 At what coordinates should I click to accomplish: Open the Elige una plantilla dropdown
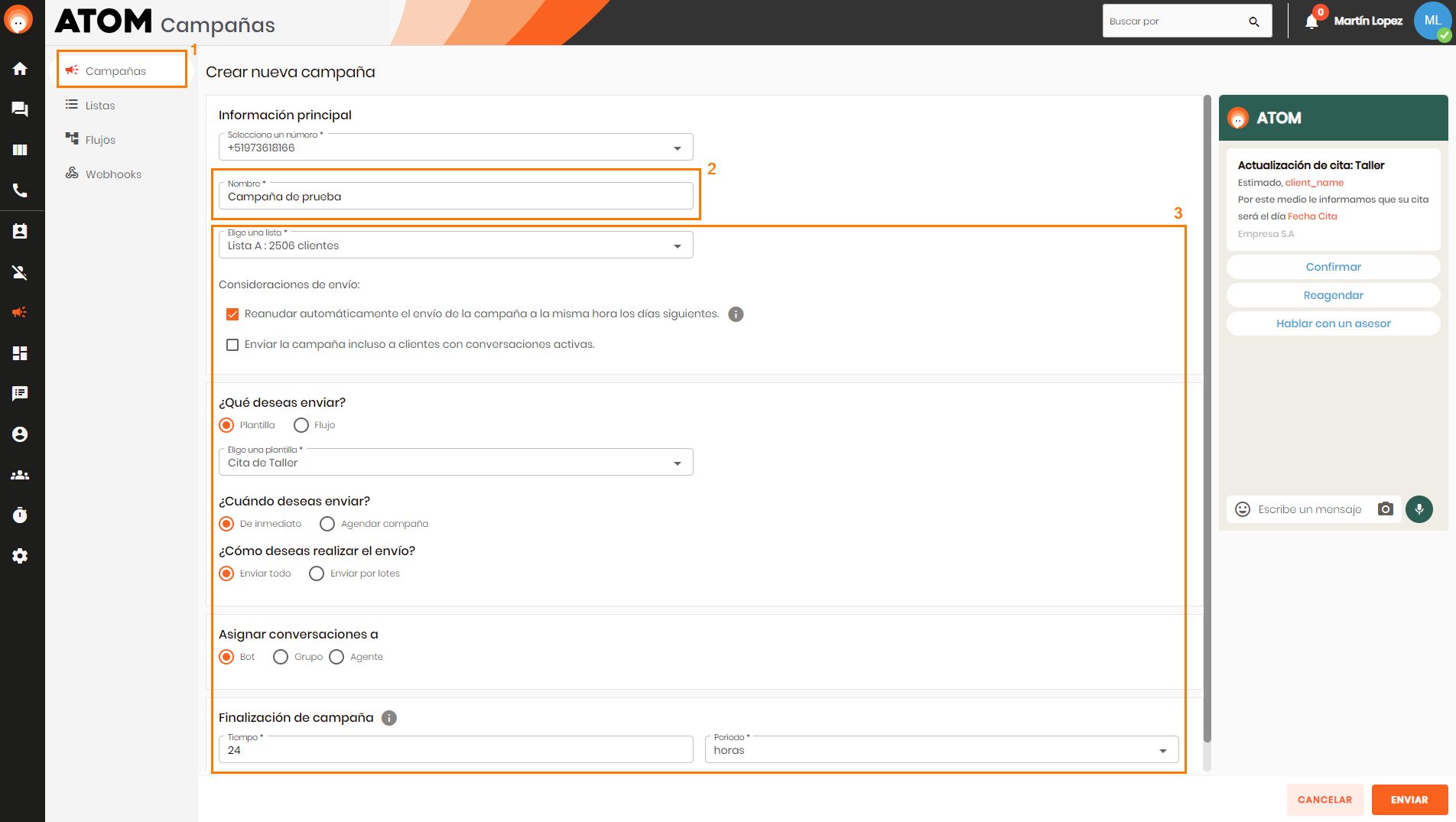(456, 462)
